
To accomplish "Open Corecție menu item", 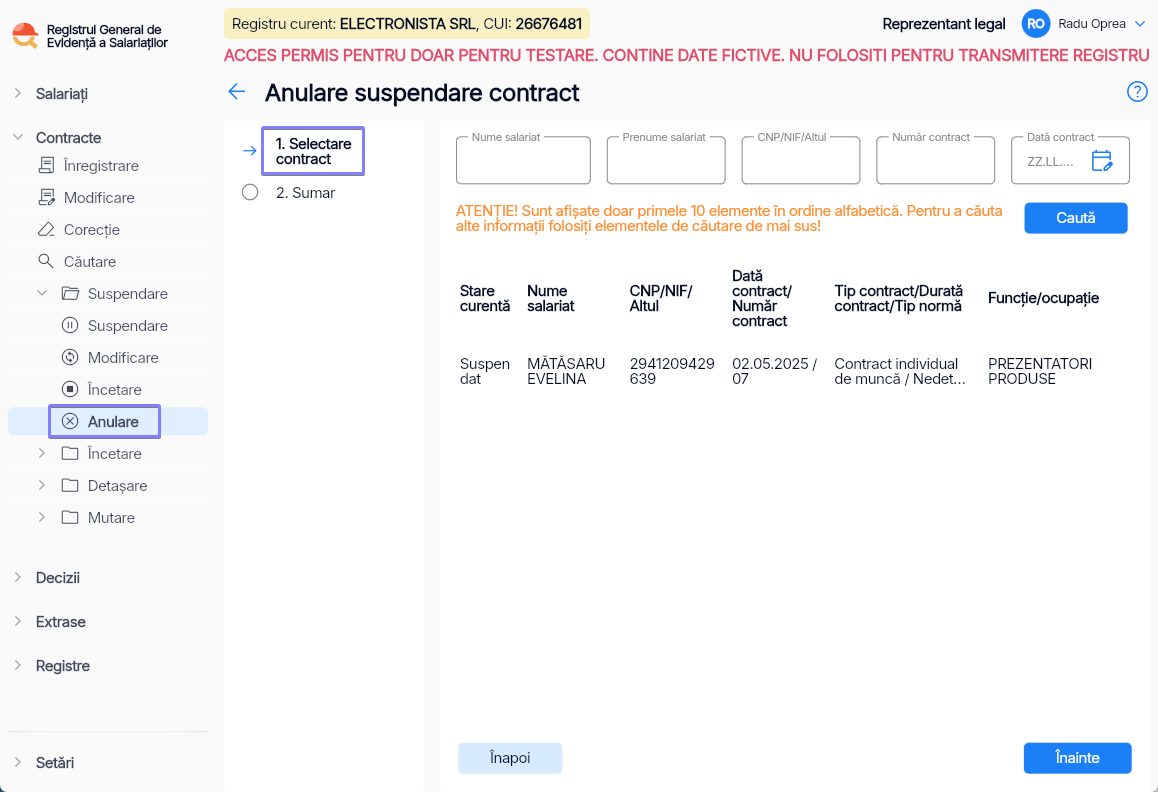I will click(92, 230).
